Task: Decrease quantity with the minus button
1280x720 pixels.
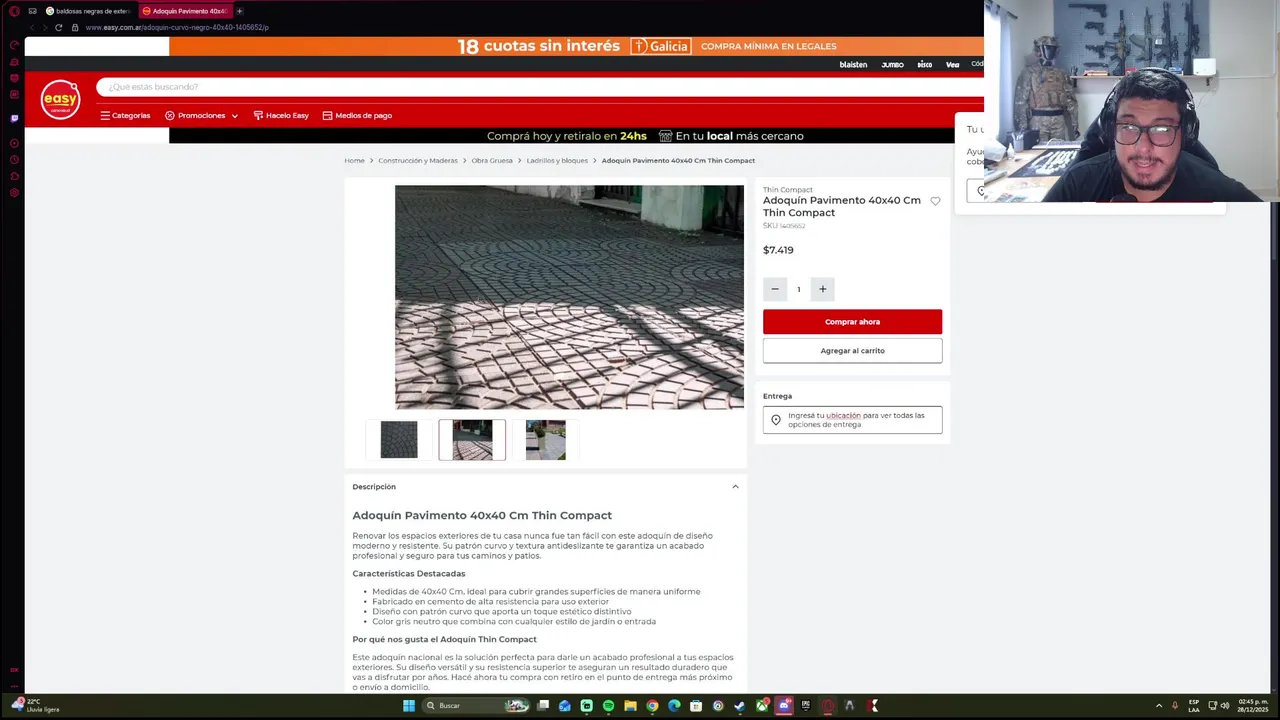Action: pos(775,289)
